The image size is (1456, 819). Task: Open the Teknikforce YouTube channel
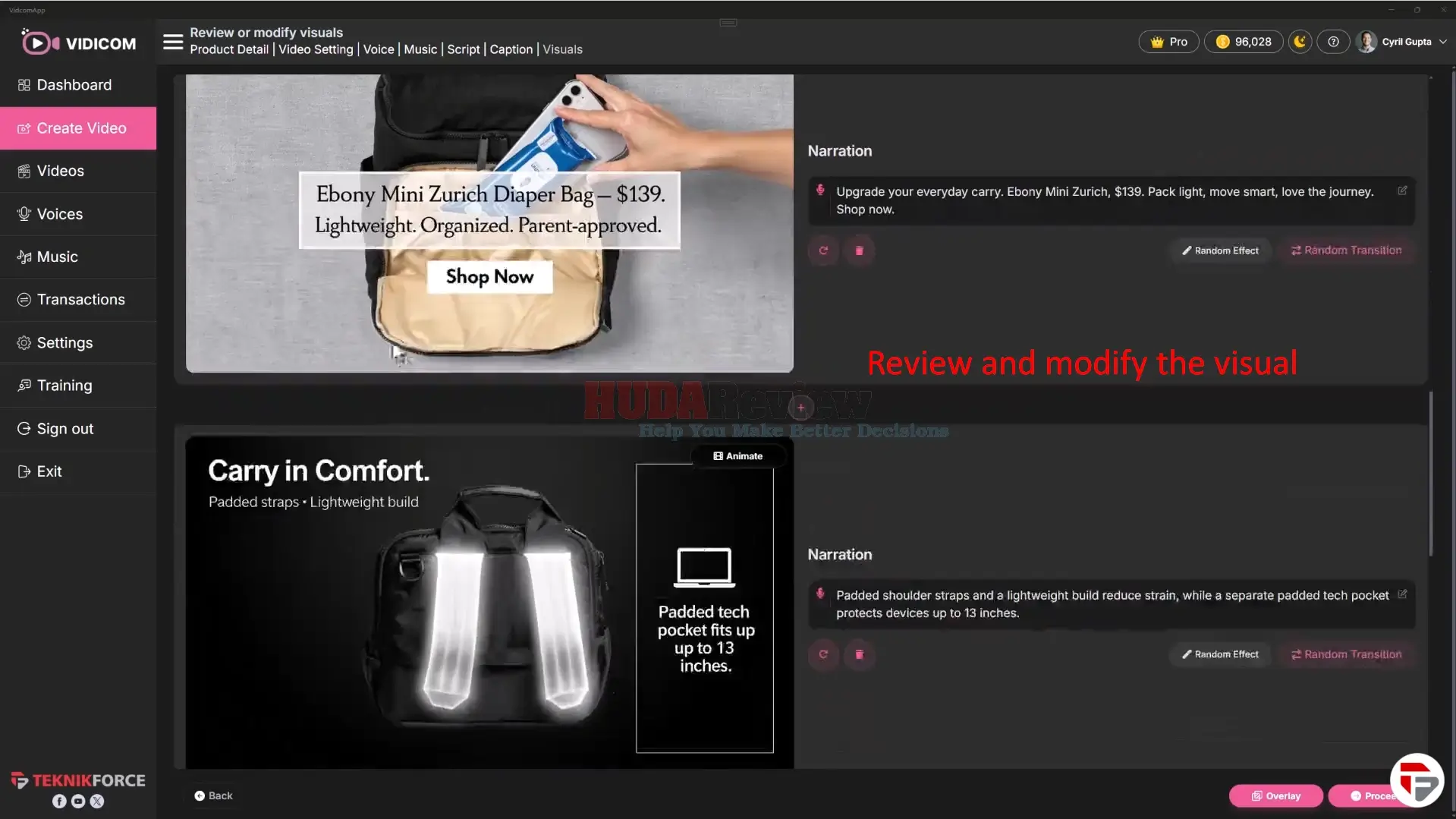click(78, 802)
